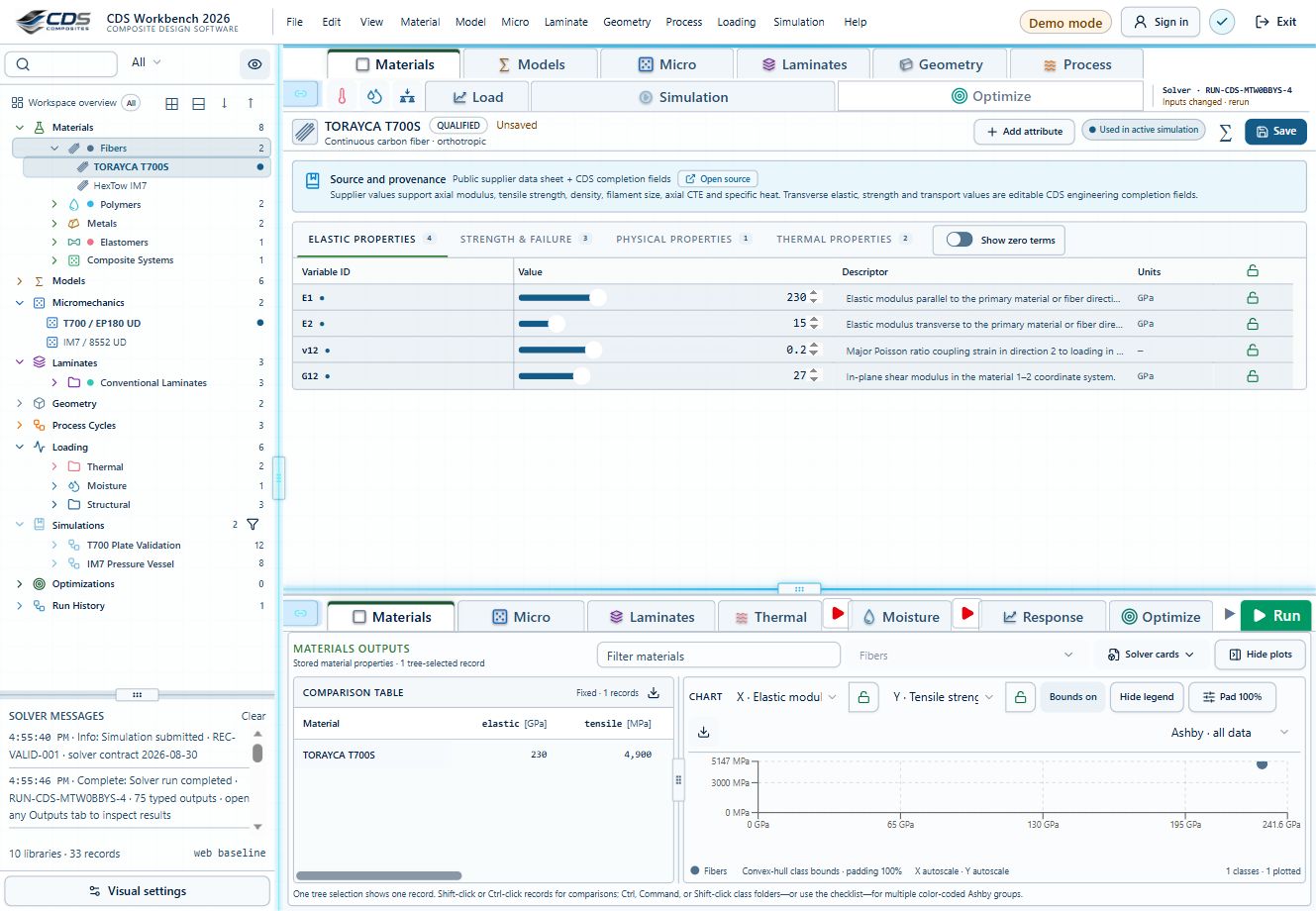Click the structural hierarchy icon in upper tab strip
The width and height of the screenshot is (1316, 911).
coord(407,96)
